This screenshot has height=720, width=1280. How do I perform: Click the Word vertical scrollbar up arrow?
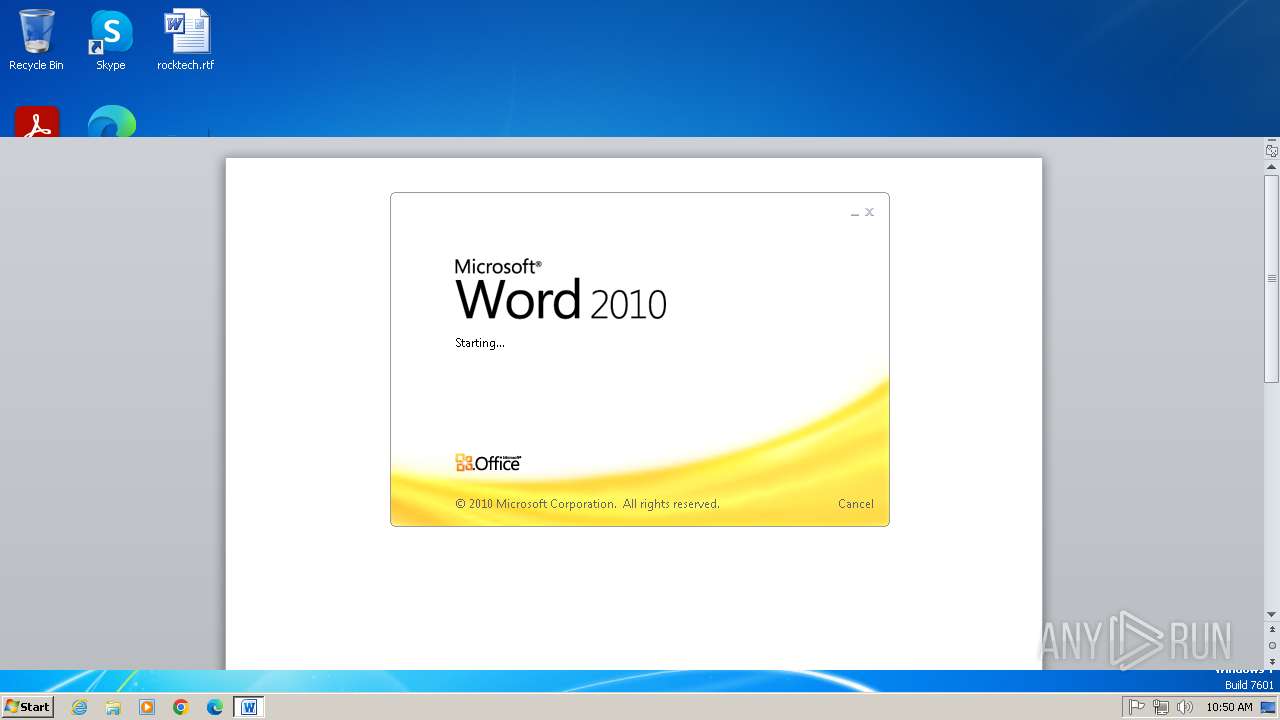[1272, 168]
